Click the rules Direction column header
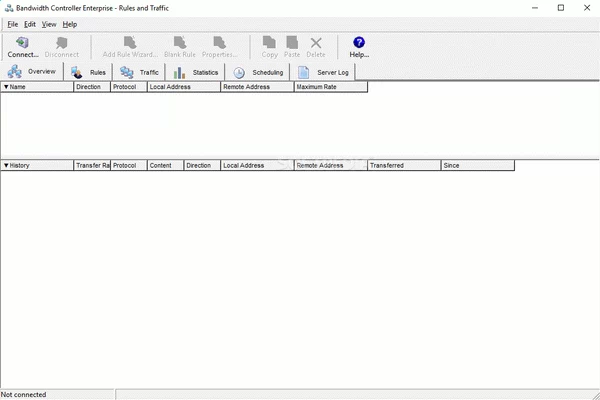The width and height of the screenshot is (600, 400). [x=92, y=87]
